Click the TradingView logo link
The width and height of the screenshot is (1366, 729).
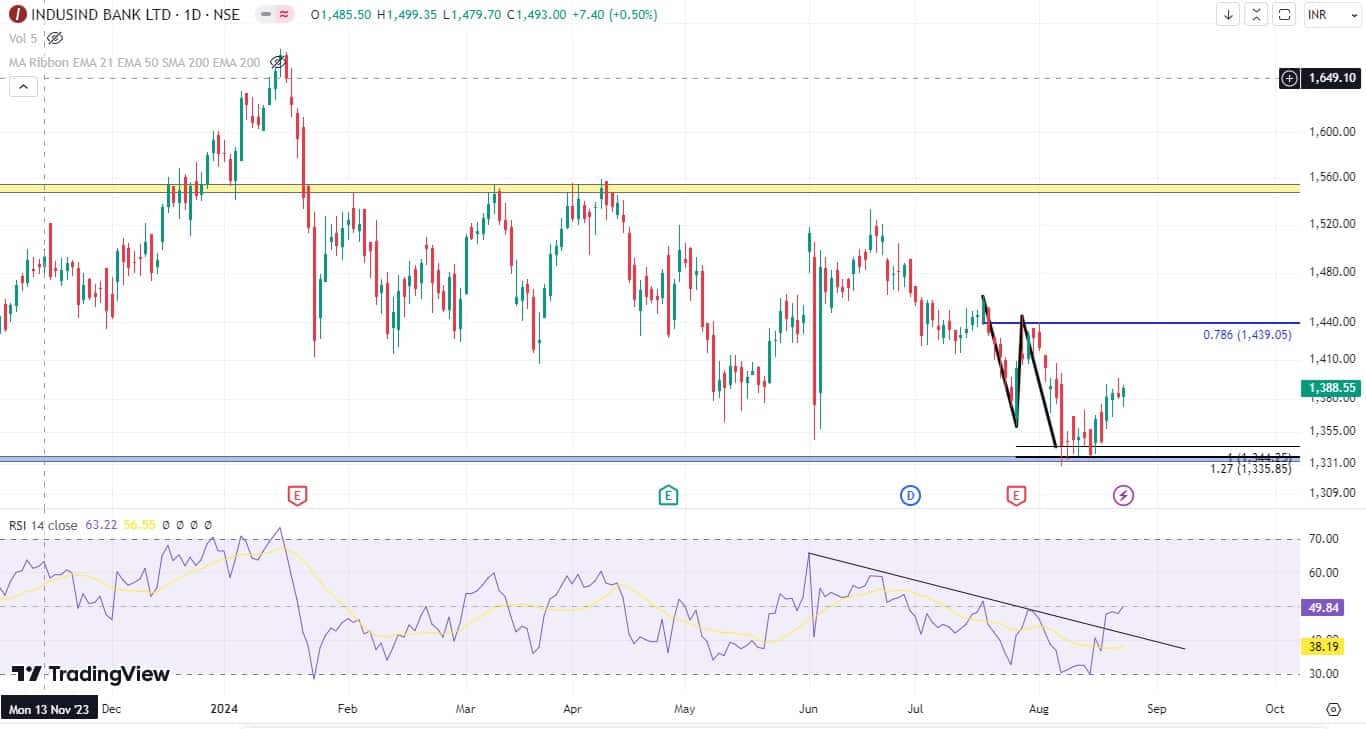point(91,674)
